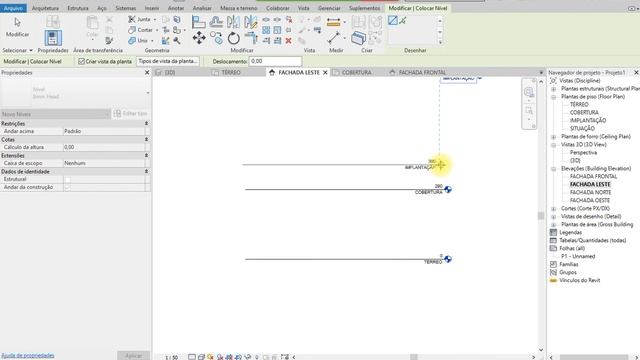Click the TÉRREO level head symbol

[448, 259]
